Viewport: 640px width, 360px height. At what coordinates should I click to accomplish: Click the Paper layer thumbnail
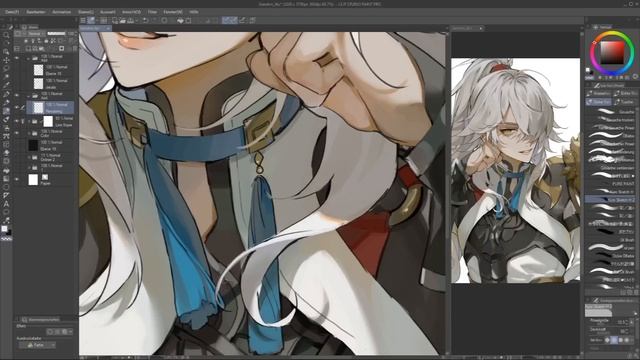(33, 180)
